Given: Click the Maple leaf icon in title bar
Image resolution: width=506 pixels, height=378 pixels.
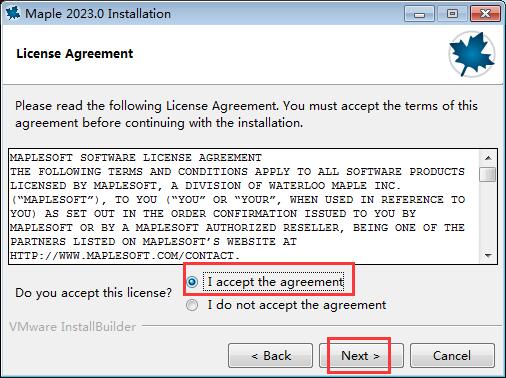Looking at the screenshot, I should (x=13, y=13).
